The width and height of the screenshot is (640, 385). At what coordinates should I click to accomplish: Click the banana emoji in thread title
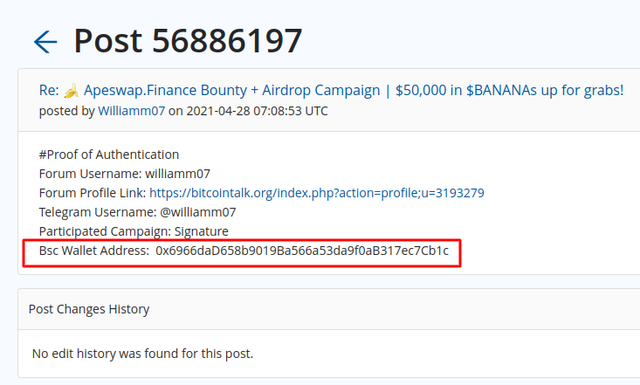click(71, 90)
